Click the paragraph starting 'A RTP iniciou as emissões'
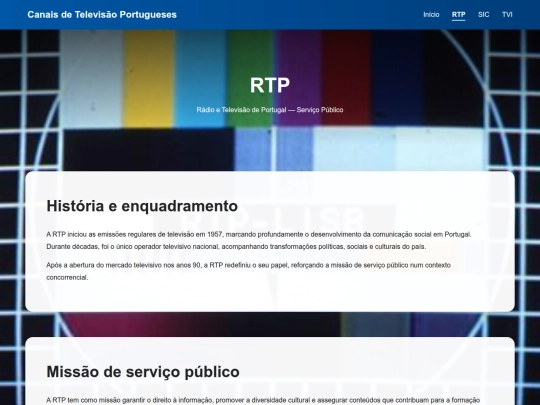 [x=259, y=240]
